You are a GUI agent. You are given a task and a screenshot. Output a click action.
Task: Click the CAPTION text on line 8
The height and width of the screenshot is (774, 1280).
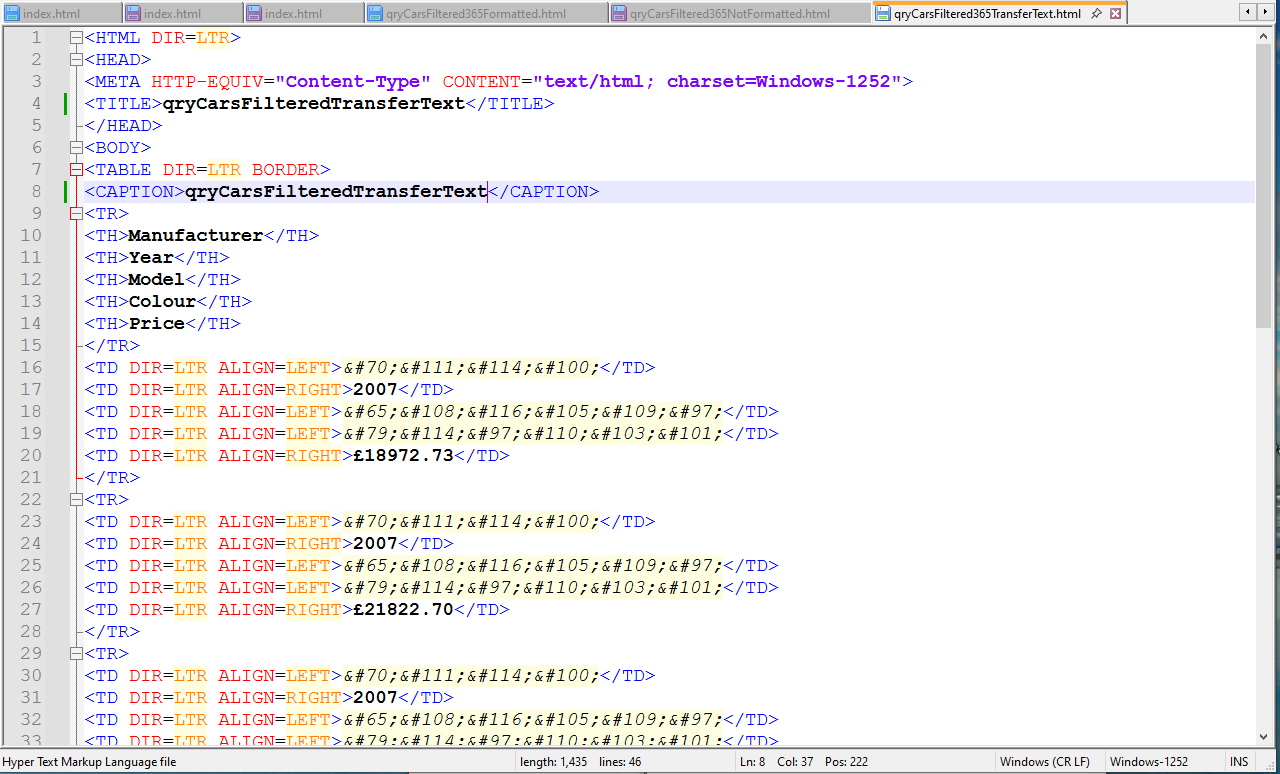(336, 192)
